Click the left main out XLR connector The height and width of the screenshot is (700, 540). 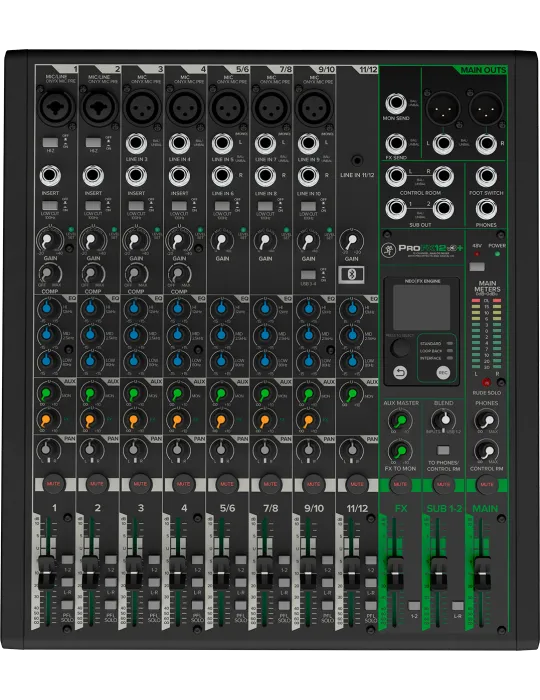pyautogui.click(x=443, y=107)
